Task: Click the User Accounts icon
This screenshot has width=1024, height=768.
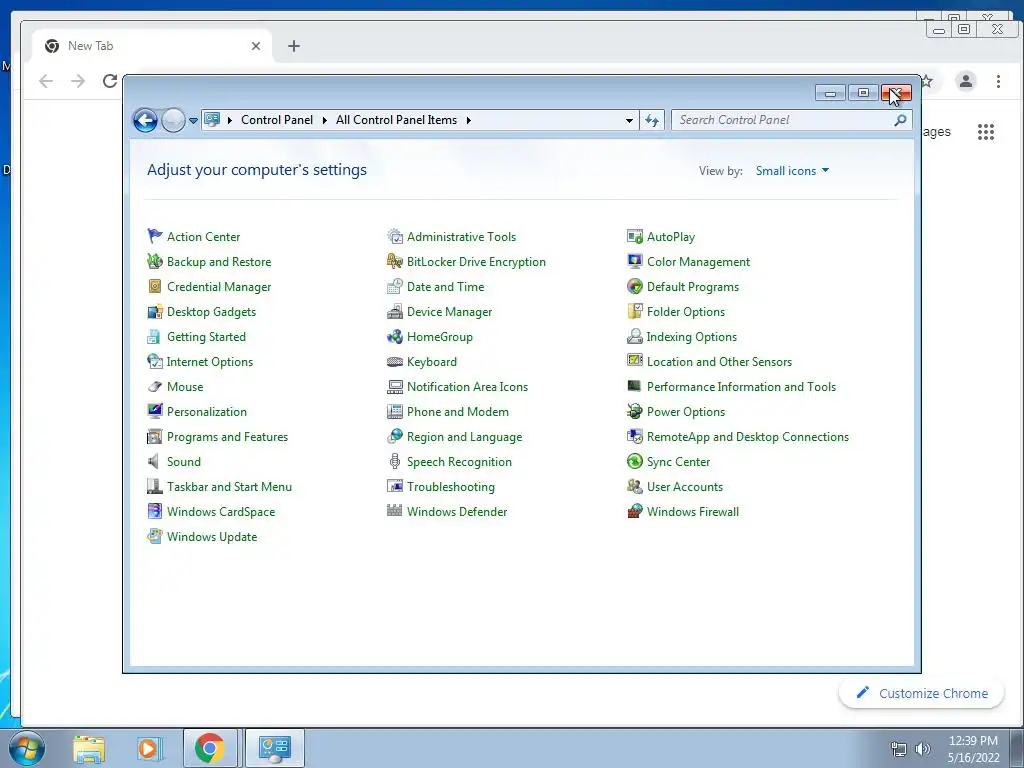Action: pos(635,487)
